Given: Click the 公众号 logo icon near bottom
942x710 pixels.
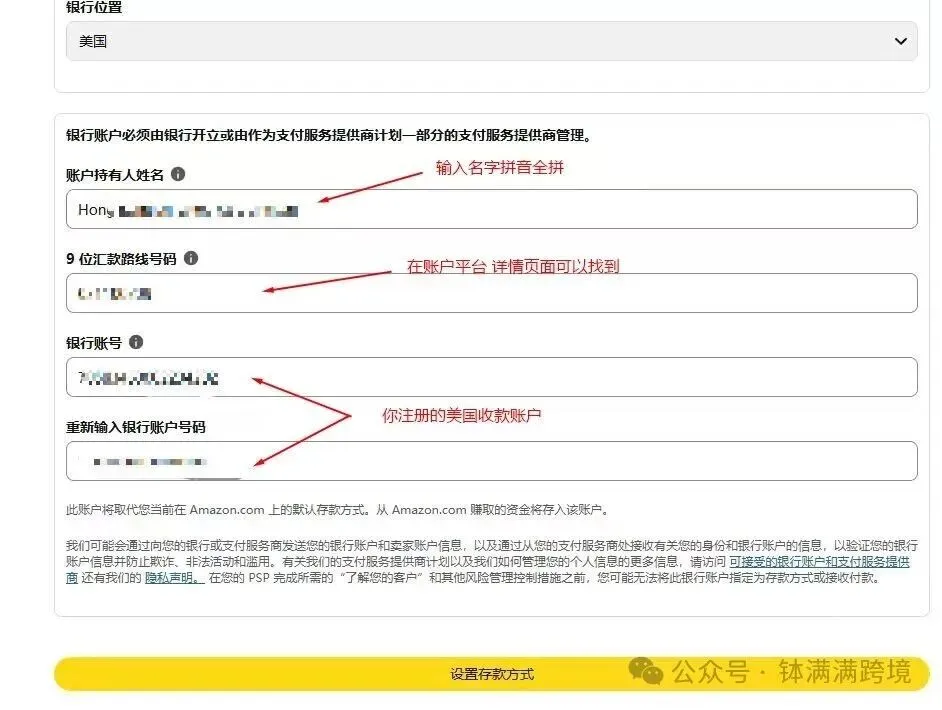Looking at the screenshot, I should tap(648, 674).
